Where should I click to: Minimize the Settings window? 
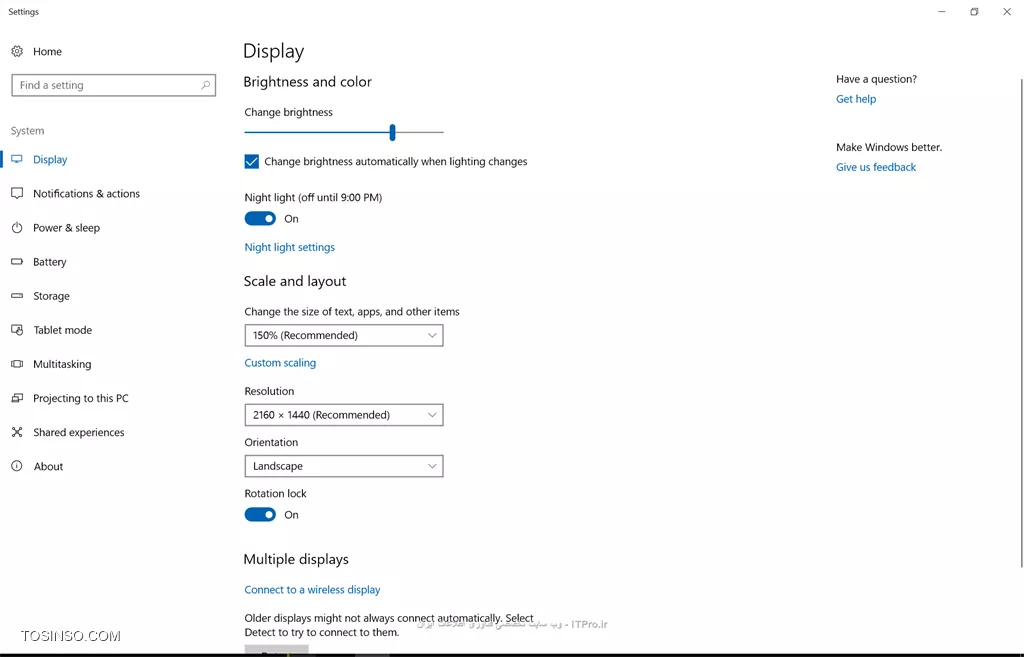pyautogui.click(x=942, y=12)
